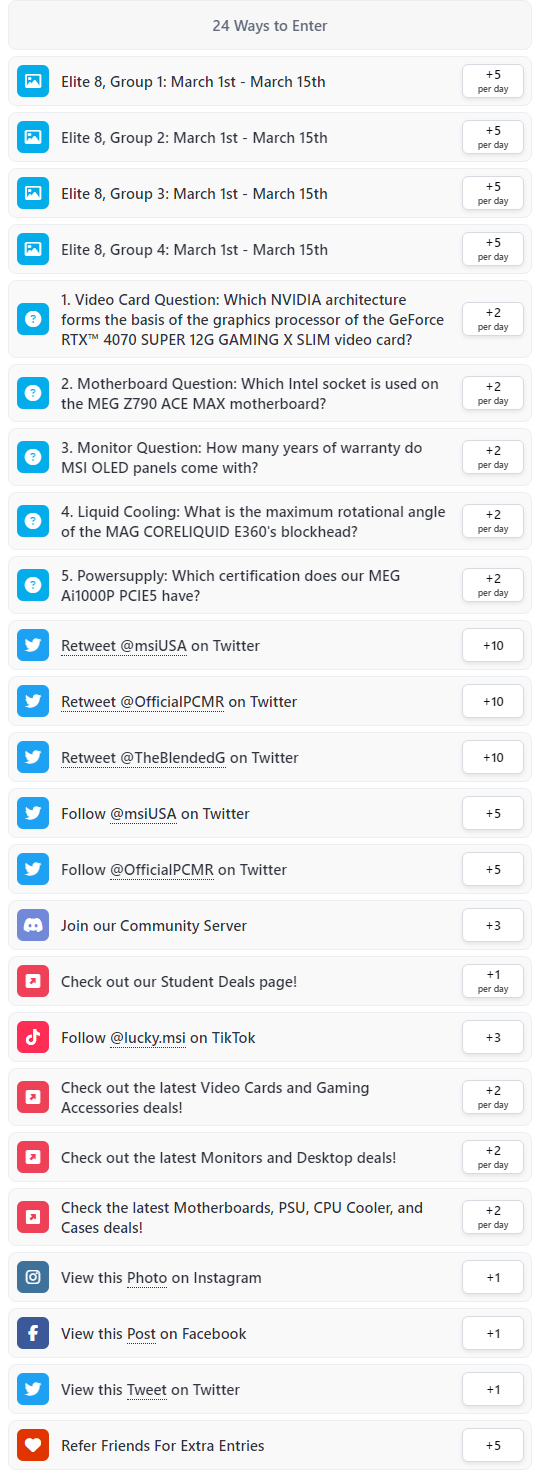Open the Monitors and Desktop deals entry
Viewport: 540px width, 1476px height.
coord(270,1158)
